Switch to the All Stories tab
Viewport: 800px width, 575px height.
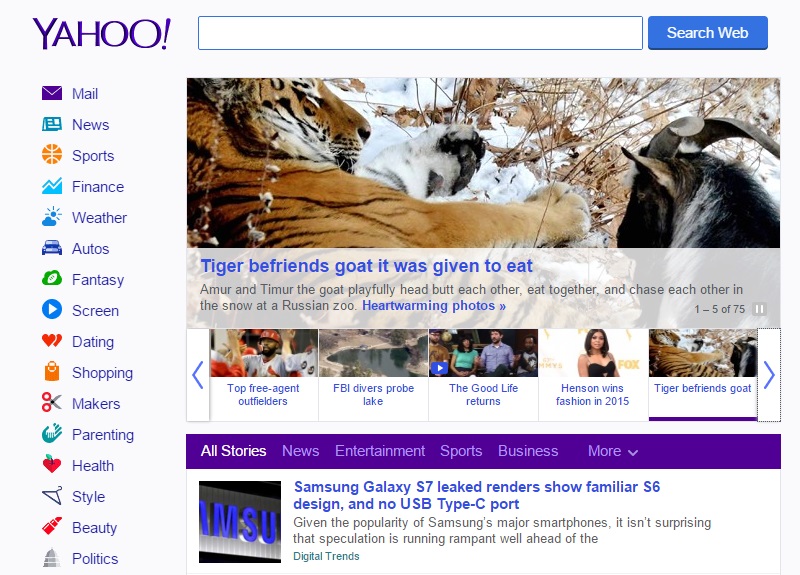[x=233, y=451]
